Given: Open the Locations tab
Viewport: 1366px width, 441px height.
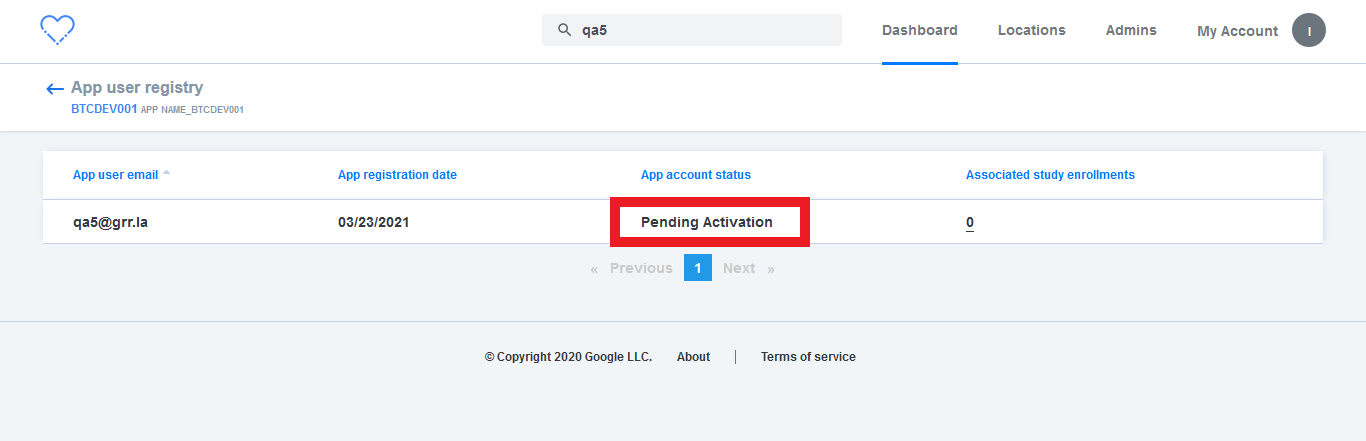Looking at the screenshot, I should (x=1031, y=30).
